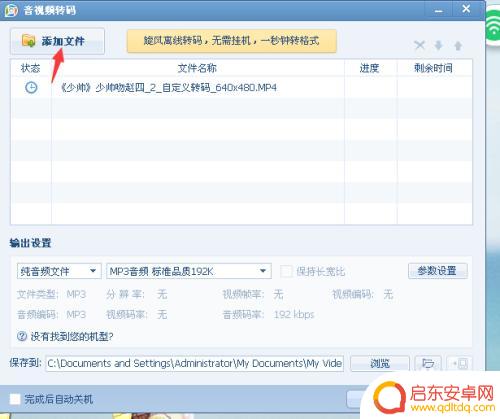Open the MP3音频 标准品质192K dropdown
The height and width of the screenshot is (419, 500).
(x=189, y=271)
